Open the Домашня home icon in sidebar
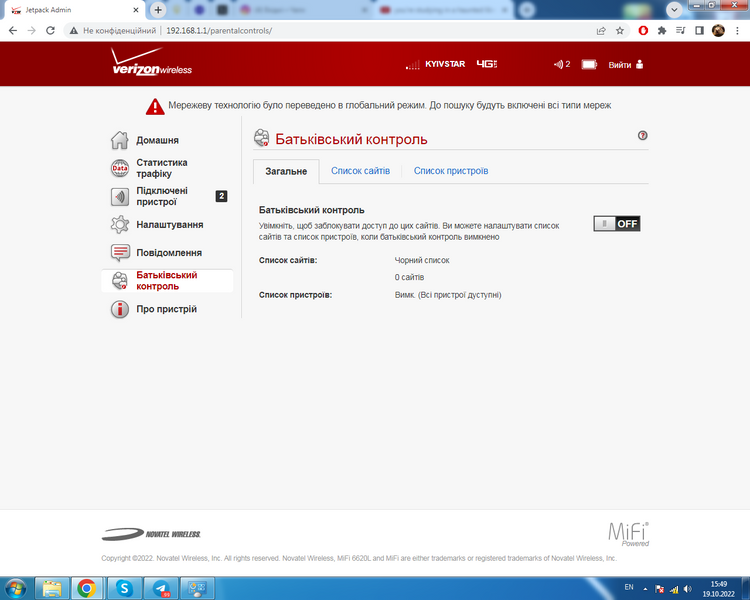The height and width of the screenshot is (600, 750). tap(120, 140)
